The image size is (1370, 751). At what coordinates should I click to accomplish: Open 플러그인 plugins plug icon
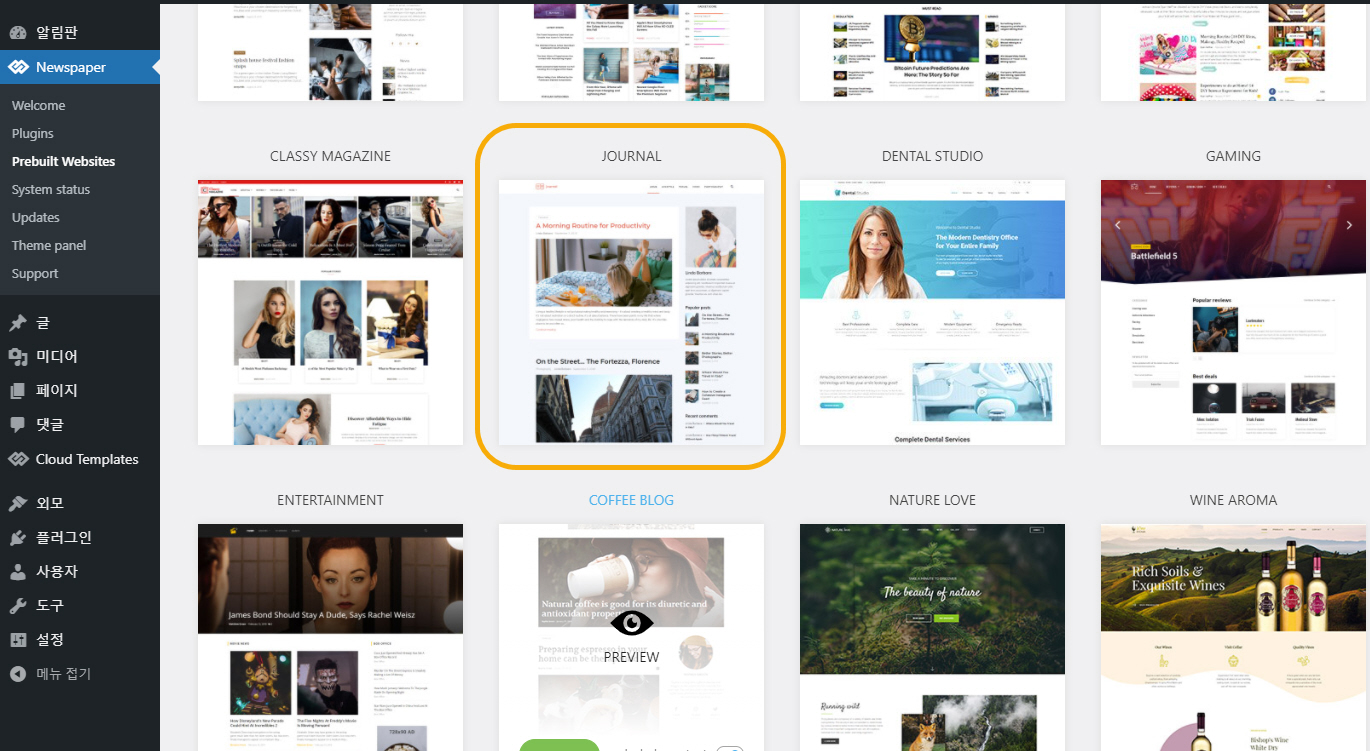click(x=18, y=538)
